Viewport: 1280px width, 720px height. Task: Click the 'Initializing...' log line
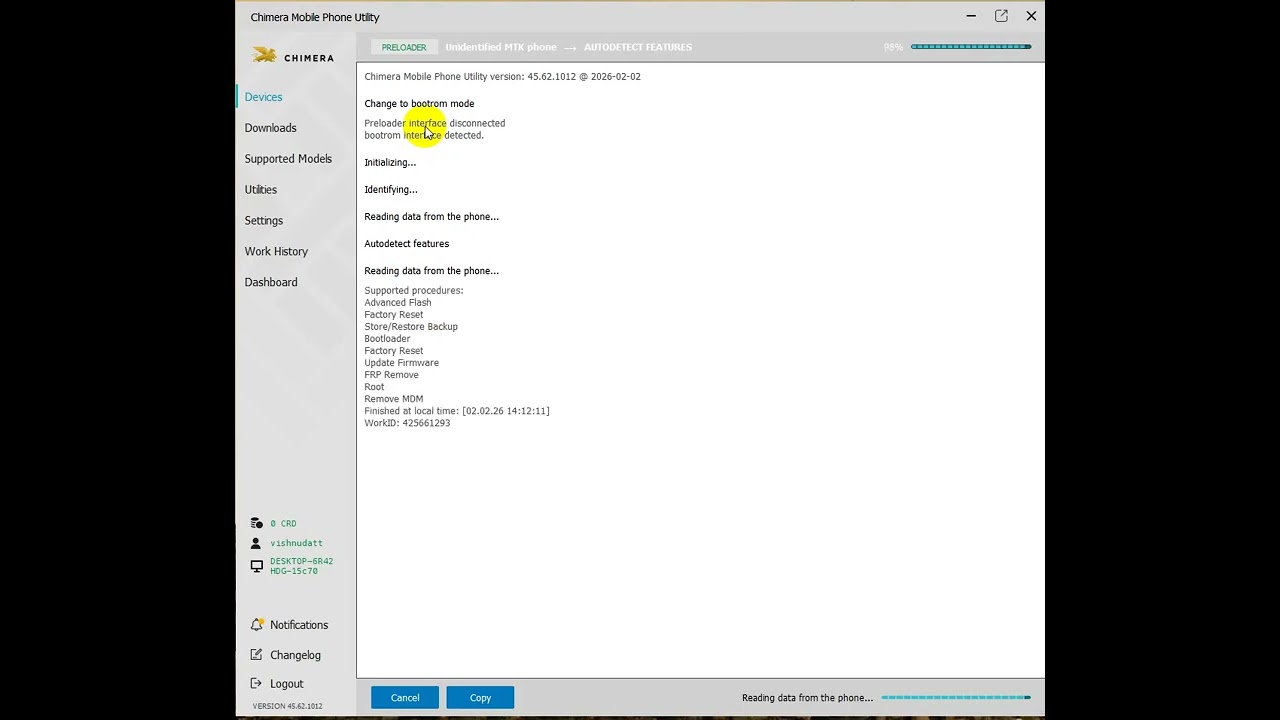pos(390,163)
